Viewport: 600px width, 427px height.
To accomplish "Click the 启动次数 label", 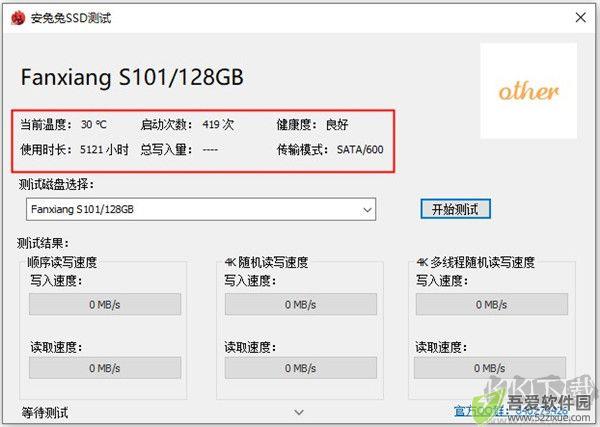I will coord(166,124).
